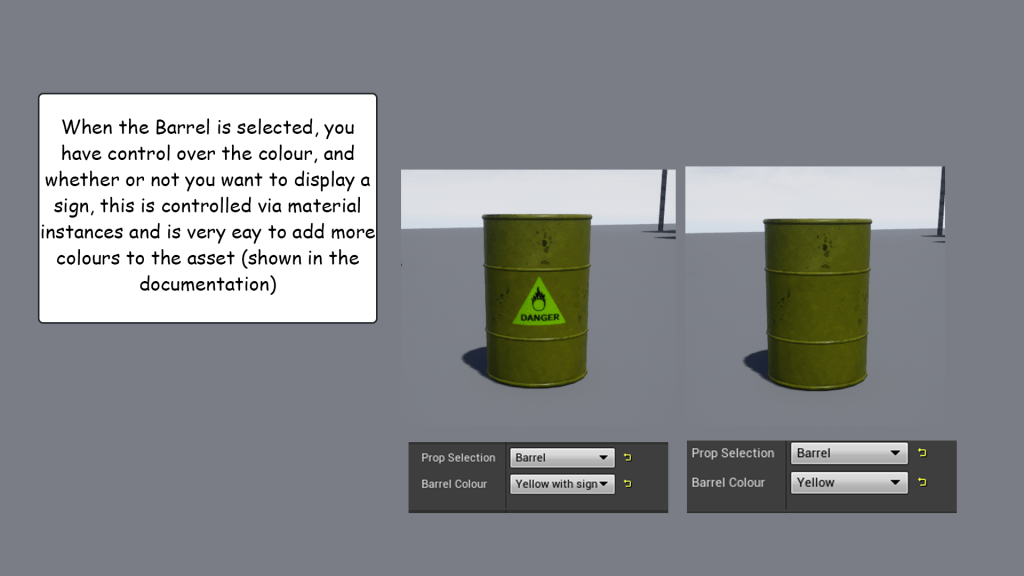This screenshot has height=576, width=1024.
Task: Open the 'Yellow with sign' colour dropdown
Action: (562, 484)
